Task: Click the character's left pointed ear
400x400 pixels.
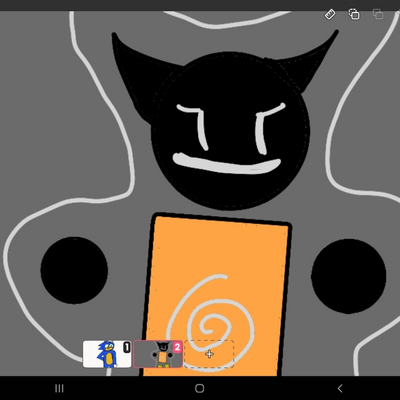Action: [140, 73]
